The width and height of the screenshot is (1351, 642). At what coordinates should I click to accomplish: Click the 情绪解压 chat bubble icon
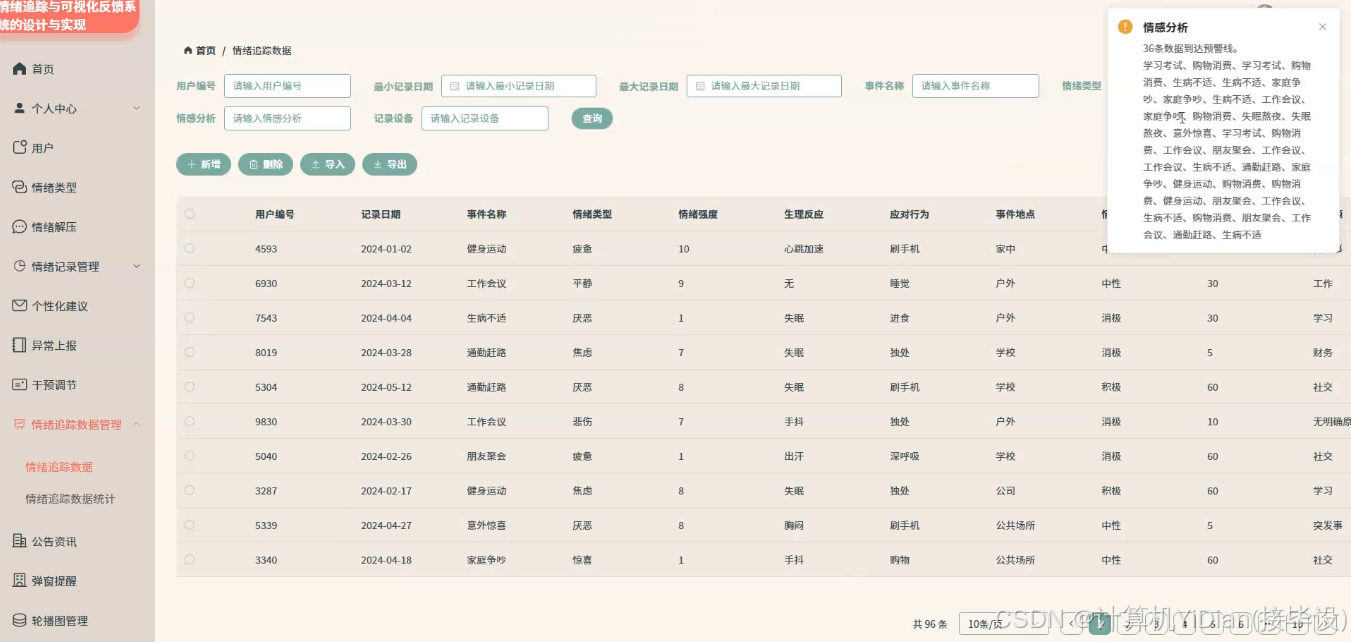pos(19,227)
